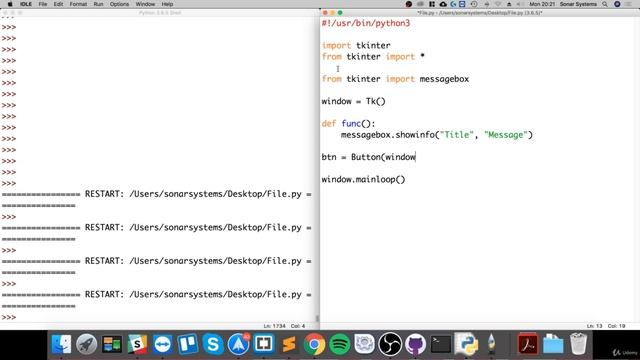Open Finder from the dock

click(x=61, y=344)
